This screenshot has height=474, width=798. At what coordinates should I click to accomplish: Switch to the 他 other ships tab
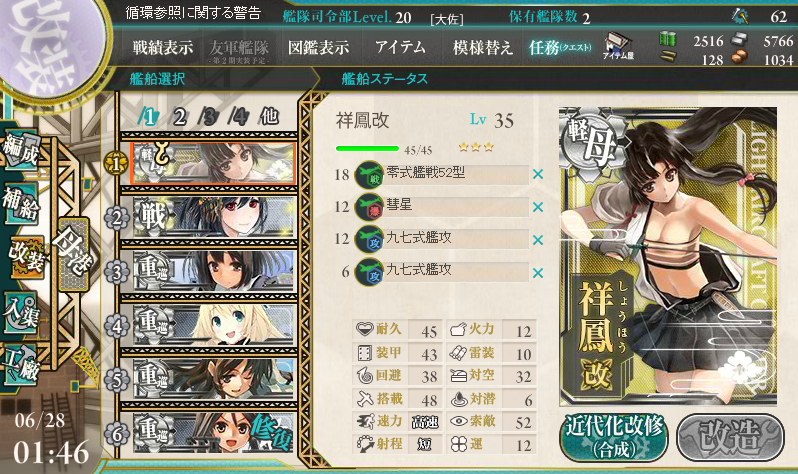coord(270,117)
